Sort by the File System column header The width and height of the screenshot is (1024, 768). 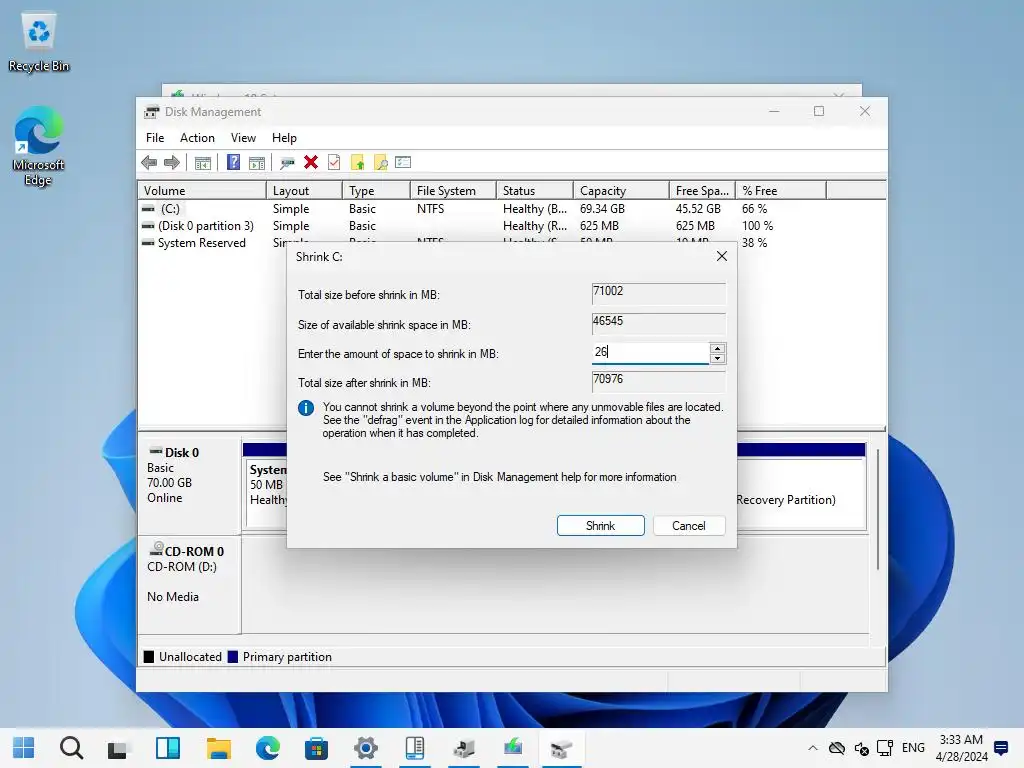coord(453,191)
